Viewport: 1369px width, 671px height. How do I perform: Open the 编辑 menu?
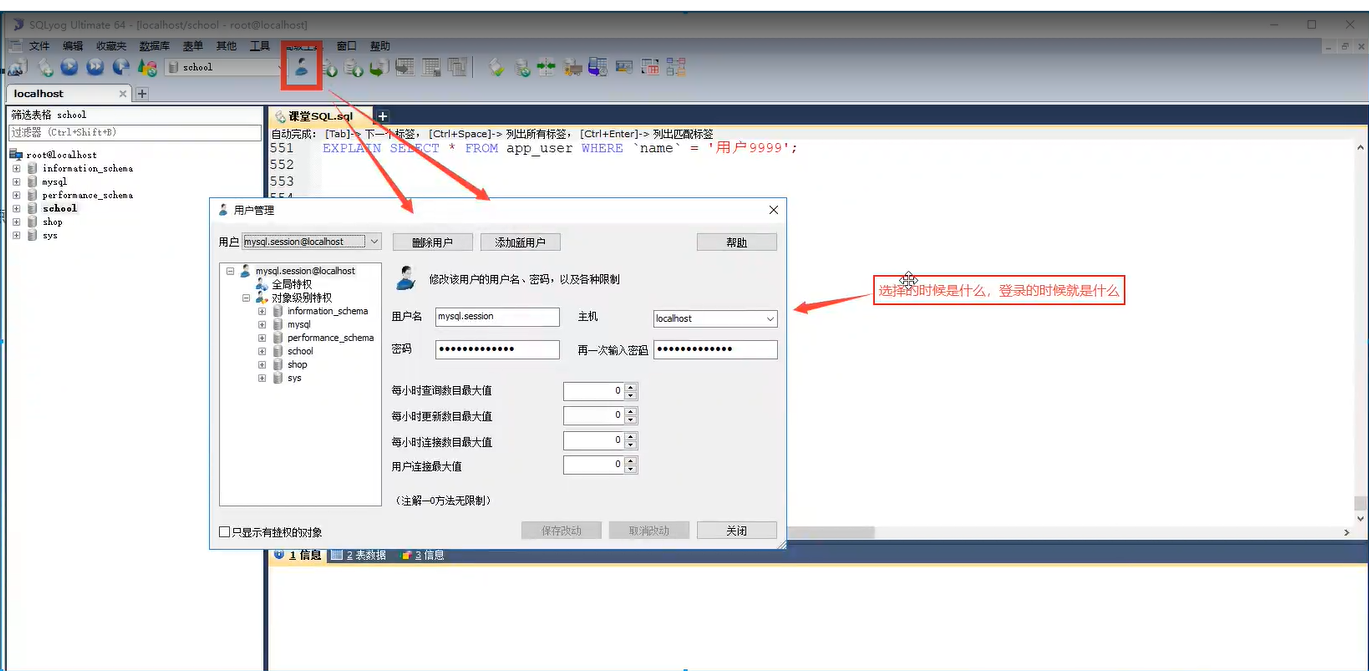(73, 46)
